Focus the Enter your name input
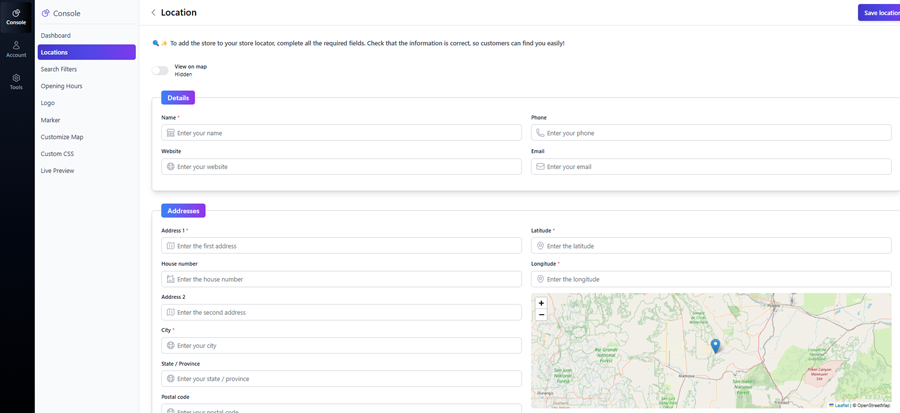 click(342, 133)
